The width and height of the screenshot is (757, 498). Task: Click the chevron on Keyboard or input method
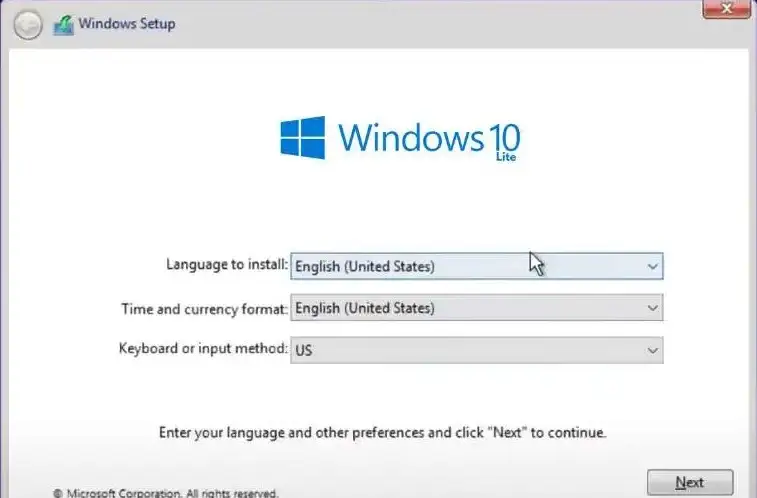tap(652, 350)
